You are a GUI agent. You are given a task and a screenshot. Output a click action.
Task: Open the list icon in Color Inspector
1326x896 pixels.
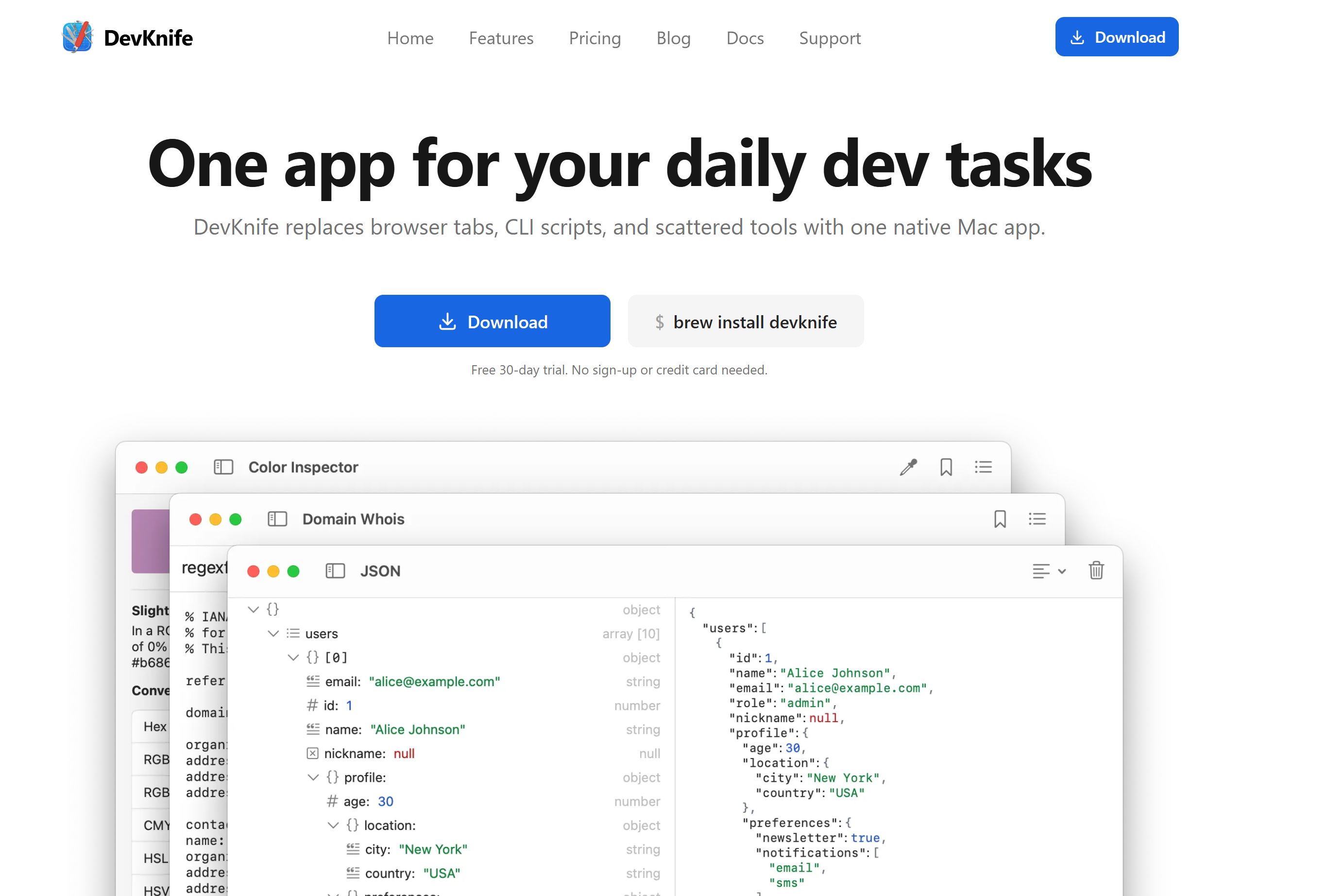tap(983, 467)
